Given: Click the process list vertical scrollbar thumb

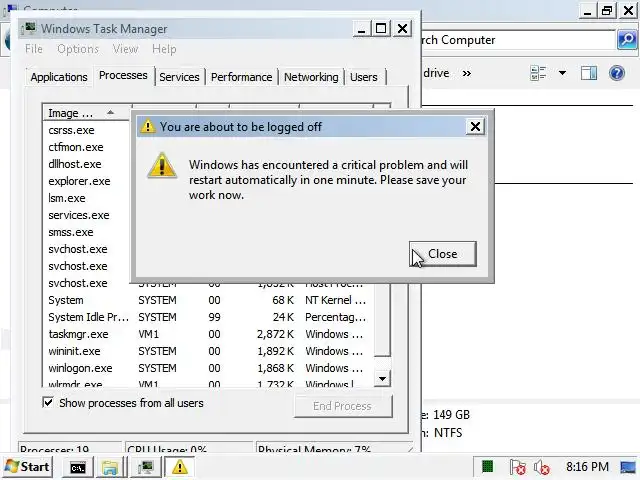Looking at the screenshot, I should pos(382,320).
